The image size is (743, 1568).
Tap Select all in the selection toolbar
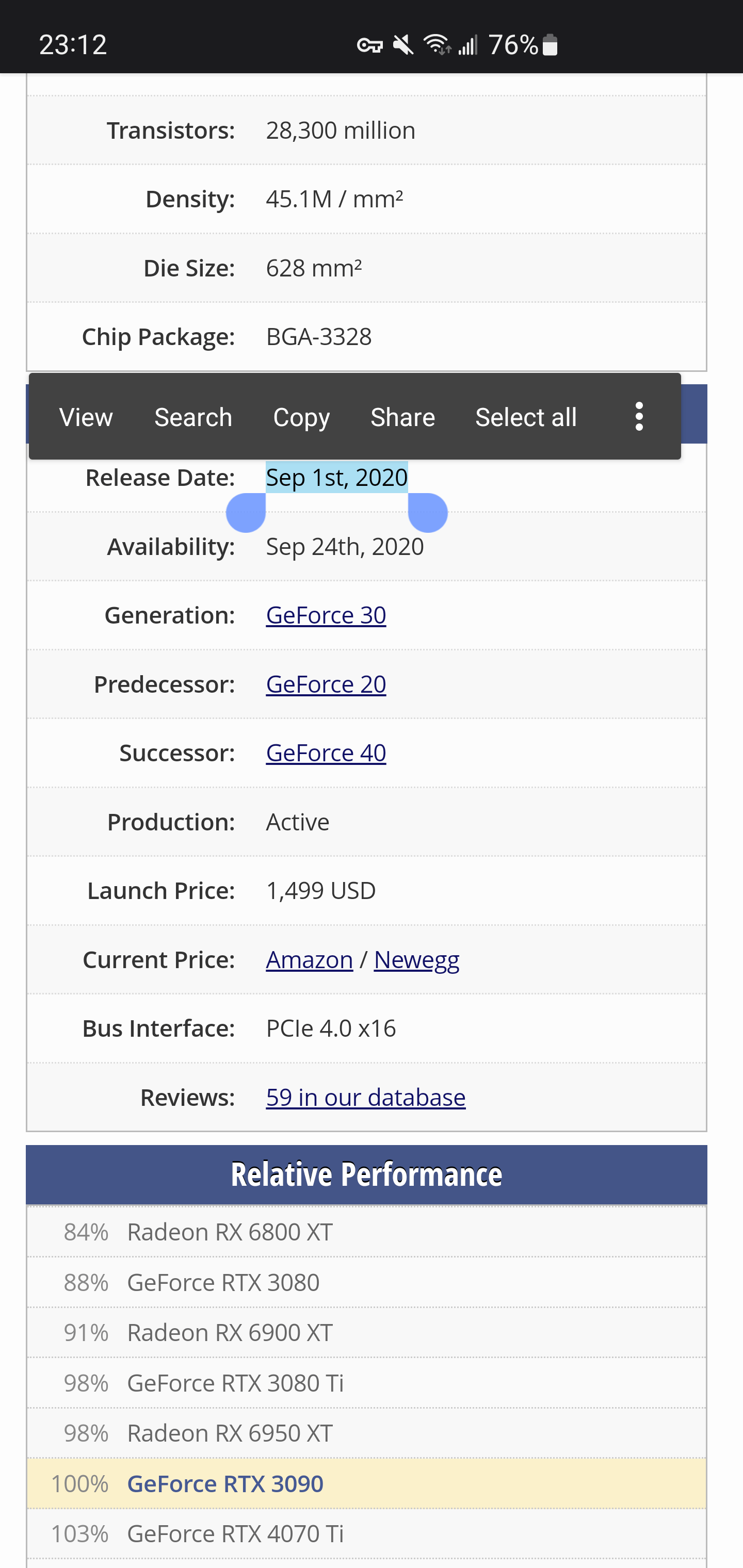pyautogui.click(x=526, y=418)
